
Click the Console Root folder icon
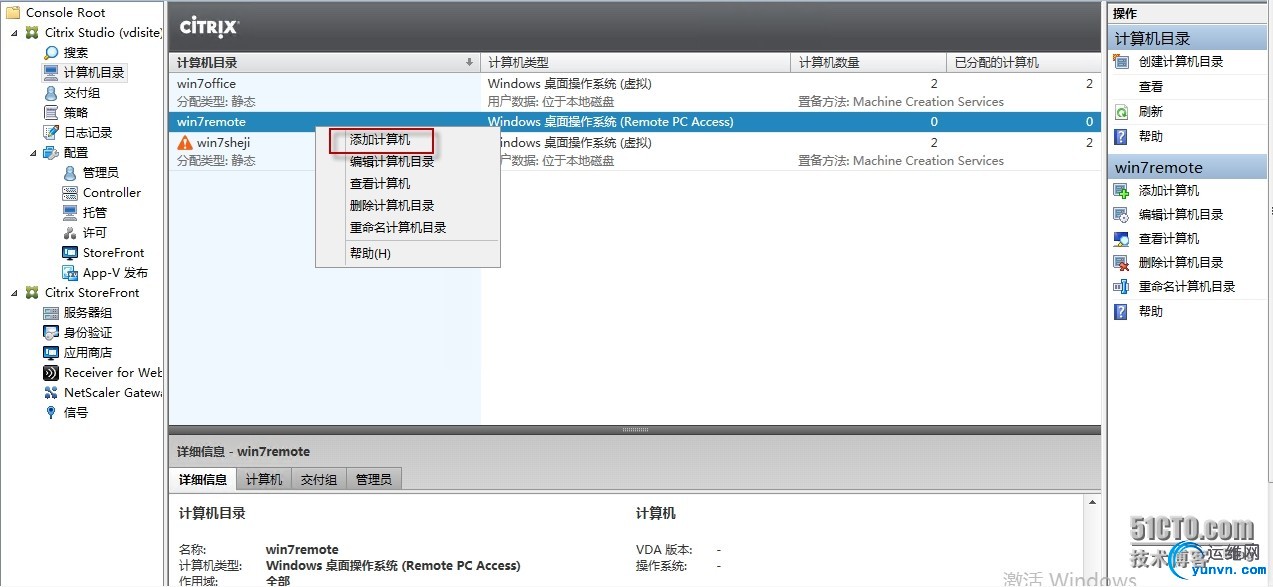tap(13, 12)
